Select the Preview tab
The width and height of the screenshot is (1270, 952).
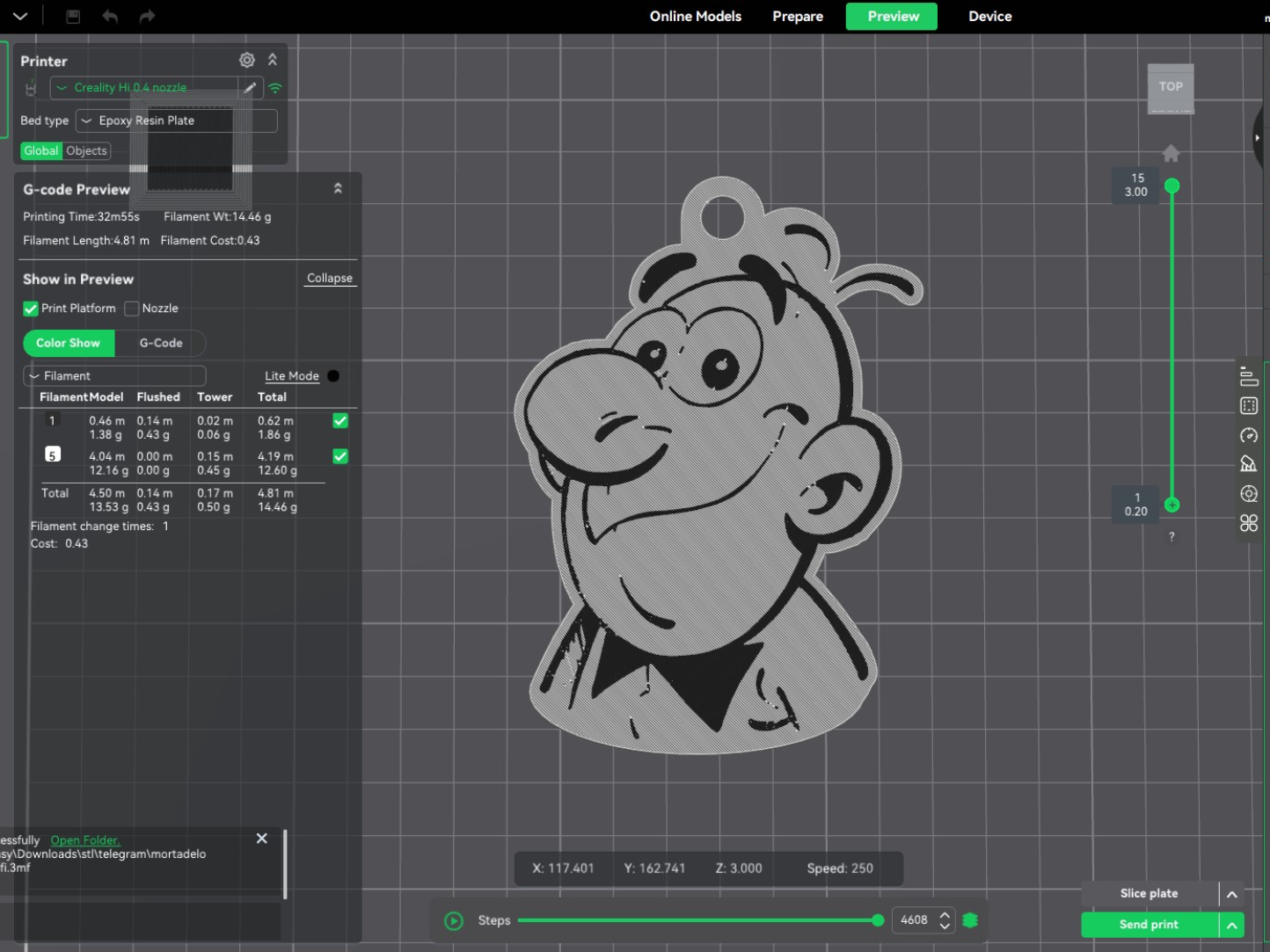[x=892, y=17]
